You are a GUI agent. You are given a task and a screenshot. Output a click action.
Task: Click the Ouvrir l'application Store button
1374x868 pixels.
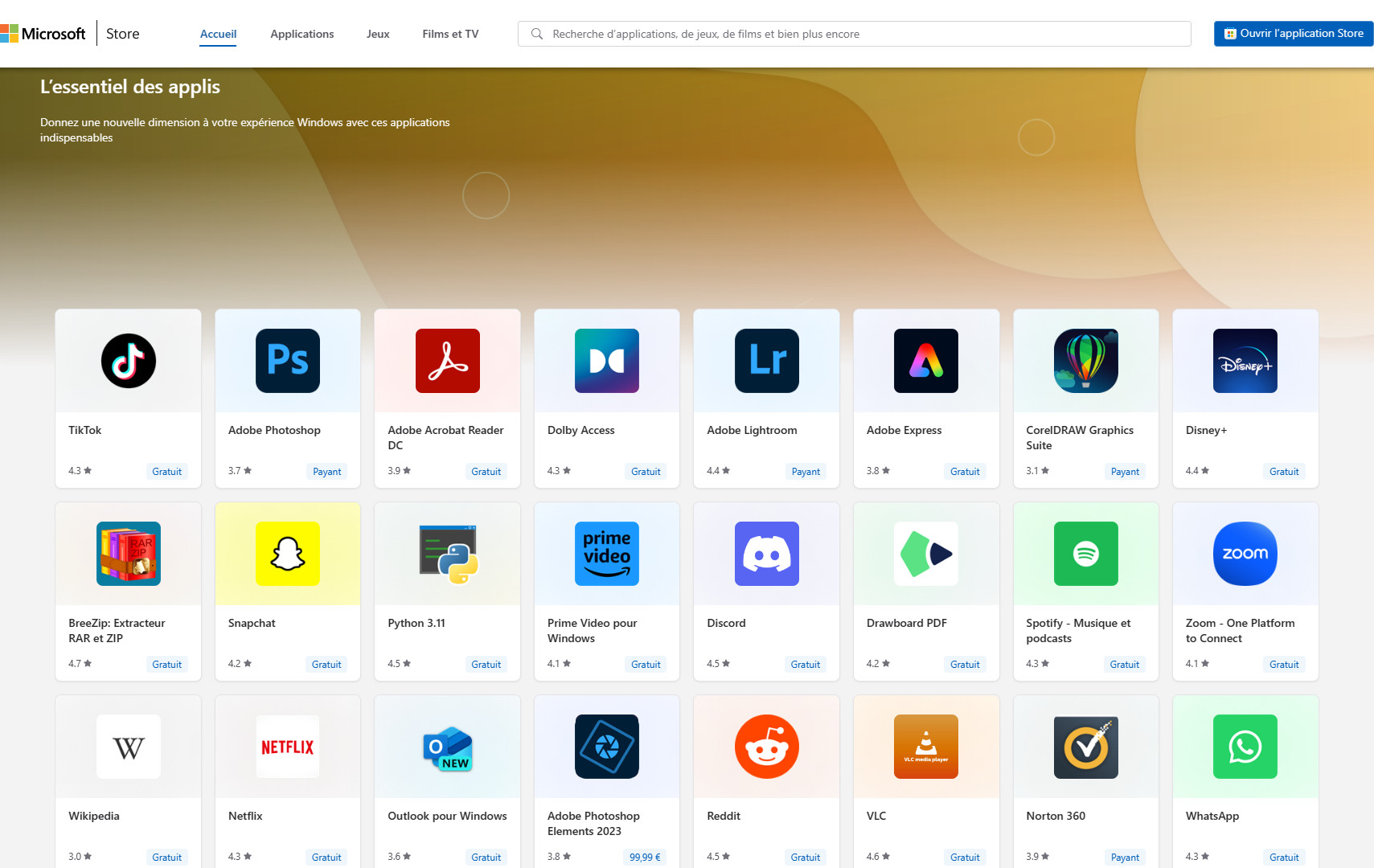click(1294, 34)
